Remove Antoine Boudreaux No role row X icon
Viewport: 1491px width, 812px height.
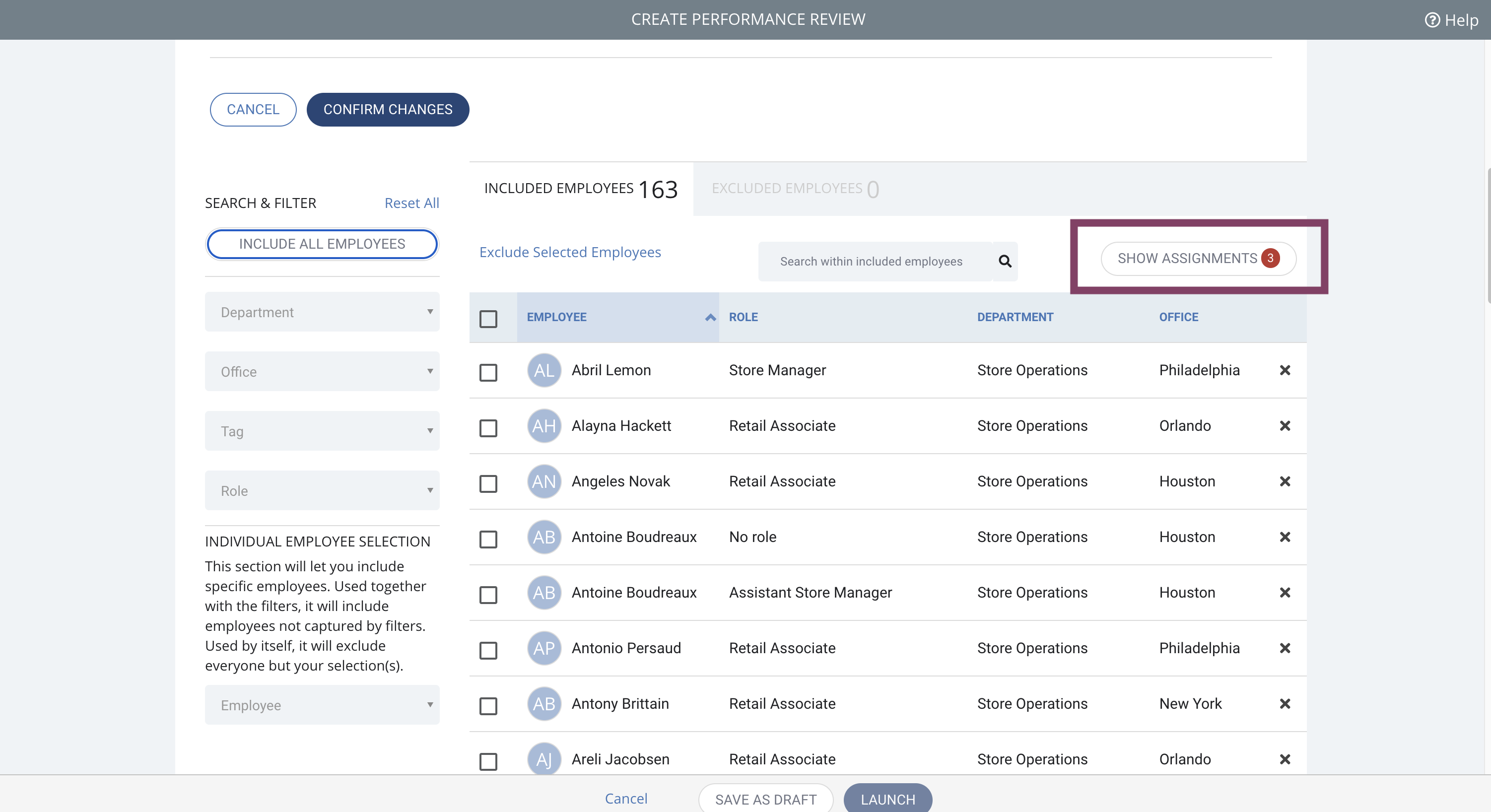(1285, 537)
